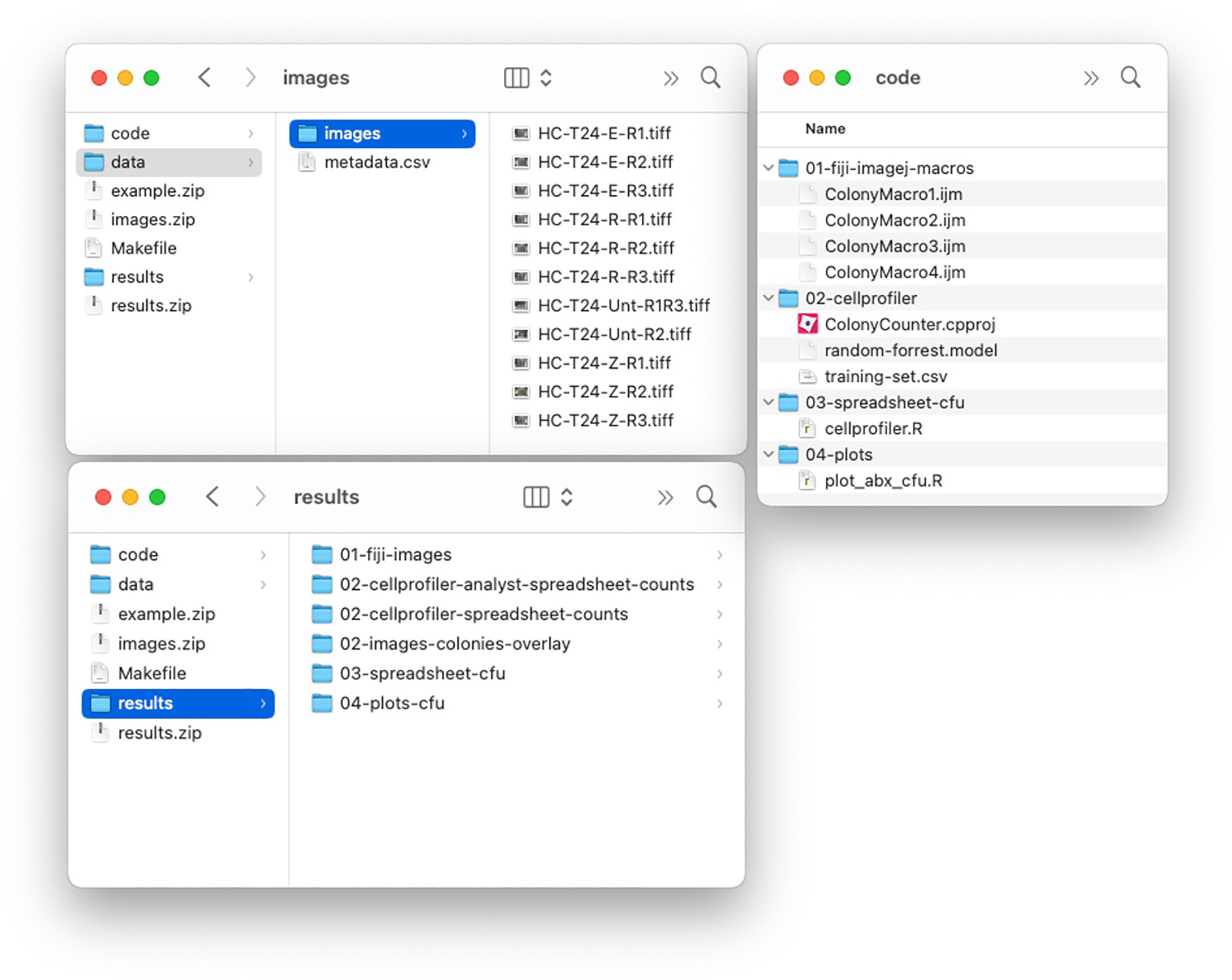Collapse the 02-cellprofiler folder disclosure triangle
The image size is (1232, 980).
point(768,298)
